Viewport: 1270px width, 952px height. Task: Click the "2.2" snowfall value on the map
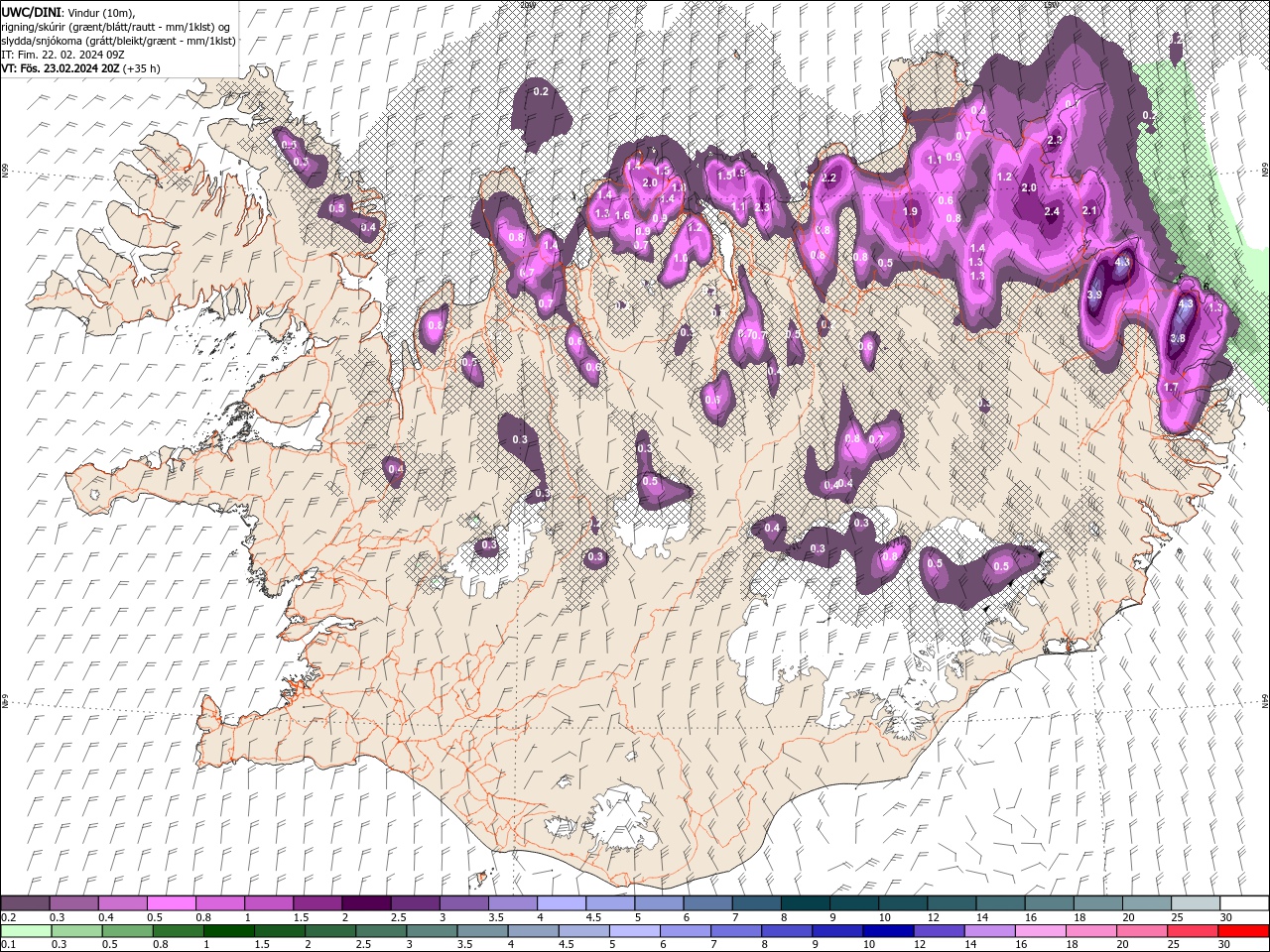coord(830,178)
